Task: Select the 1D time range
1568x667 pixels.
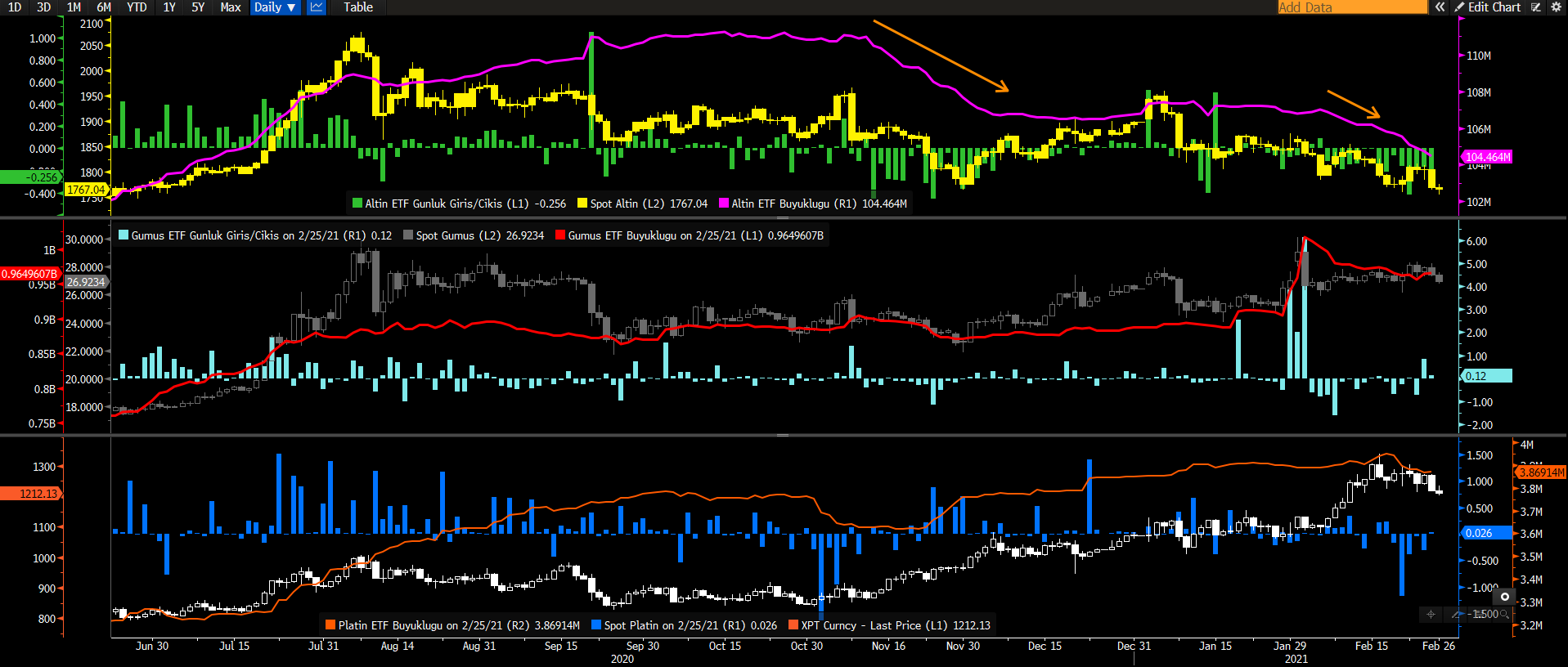Action: (x=15, y=7)
